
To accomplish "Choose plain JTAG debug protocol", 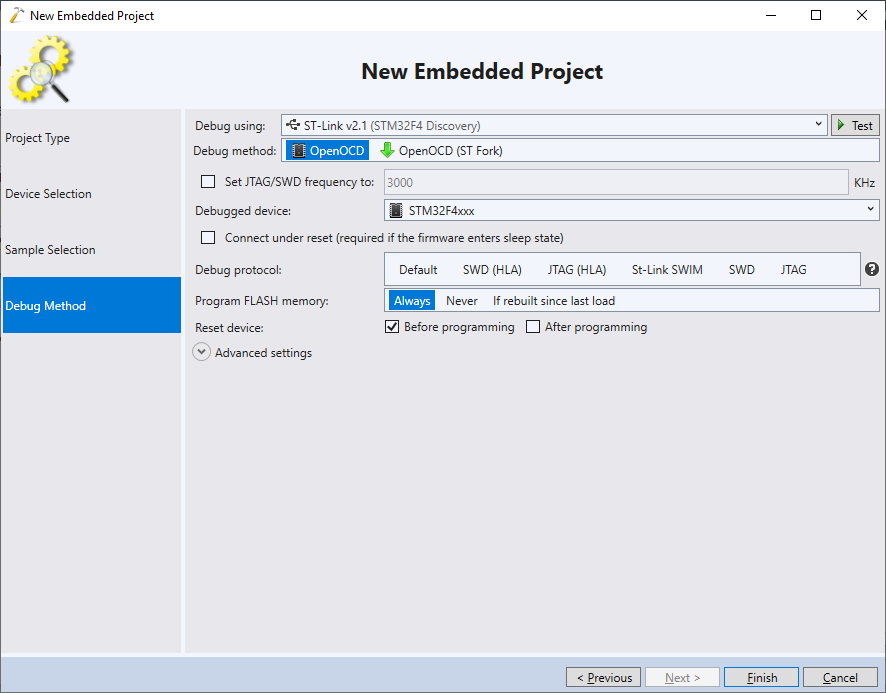I will point(793,270).
